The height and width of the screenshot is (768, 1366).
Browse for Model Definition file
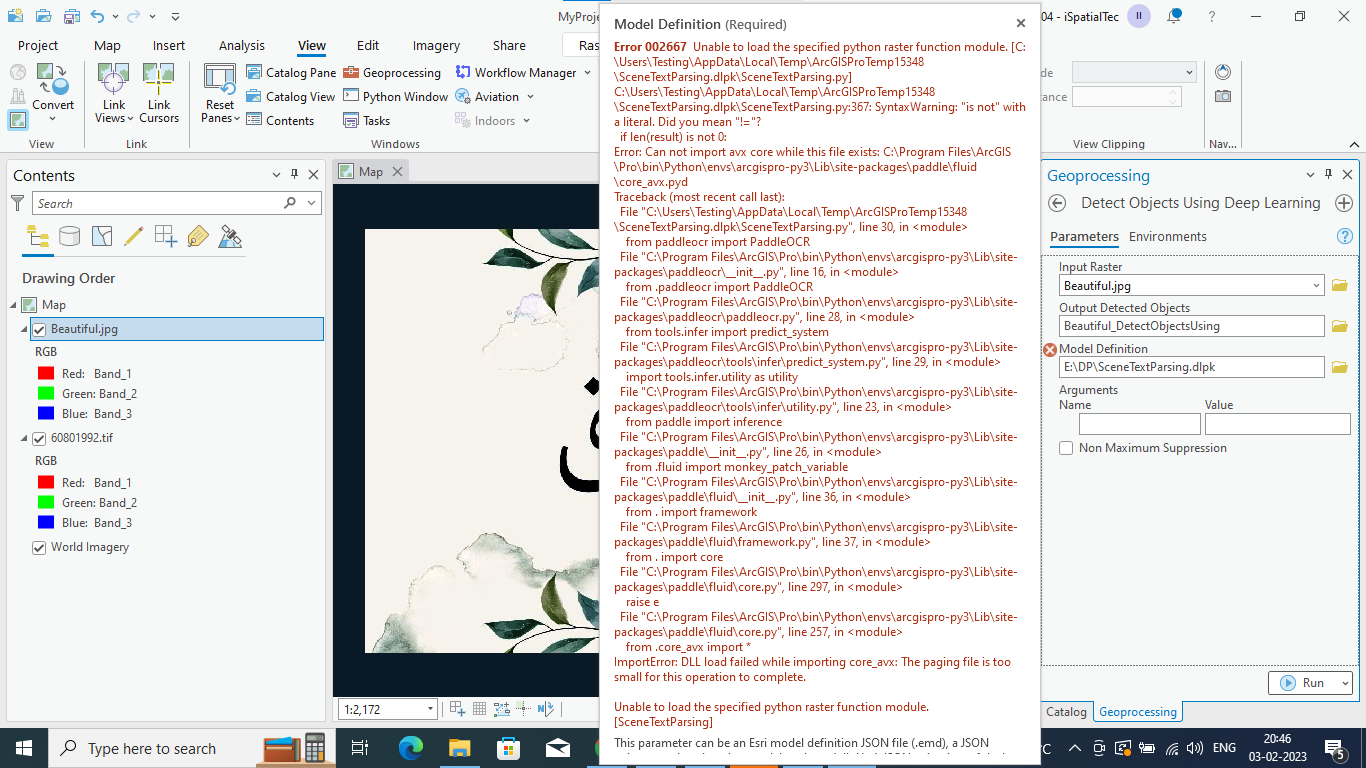pos(1340,367)
